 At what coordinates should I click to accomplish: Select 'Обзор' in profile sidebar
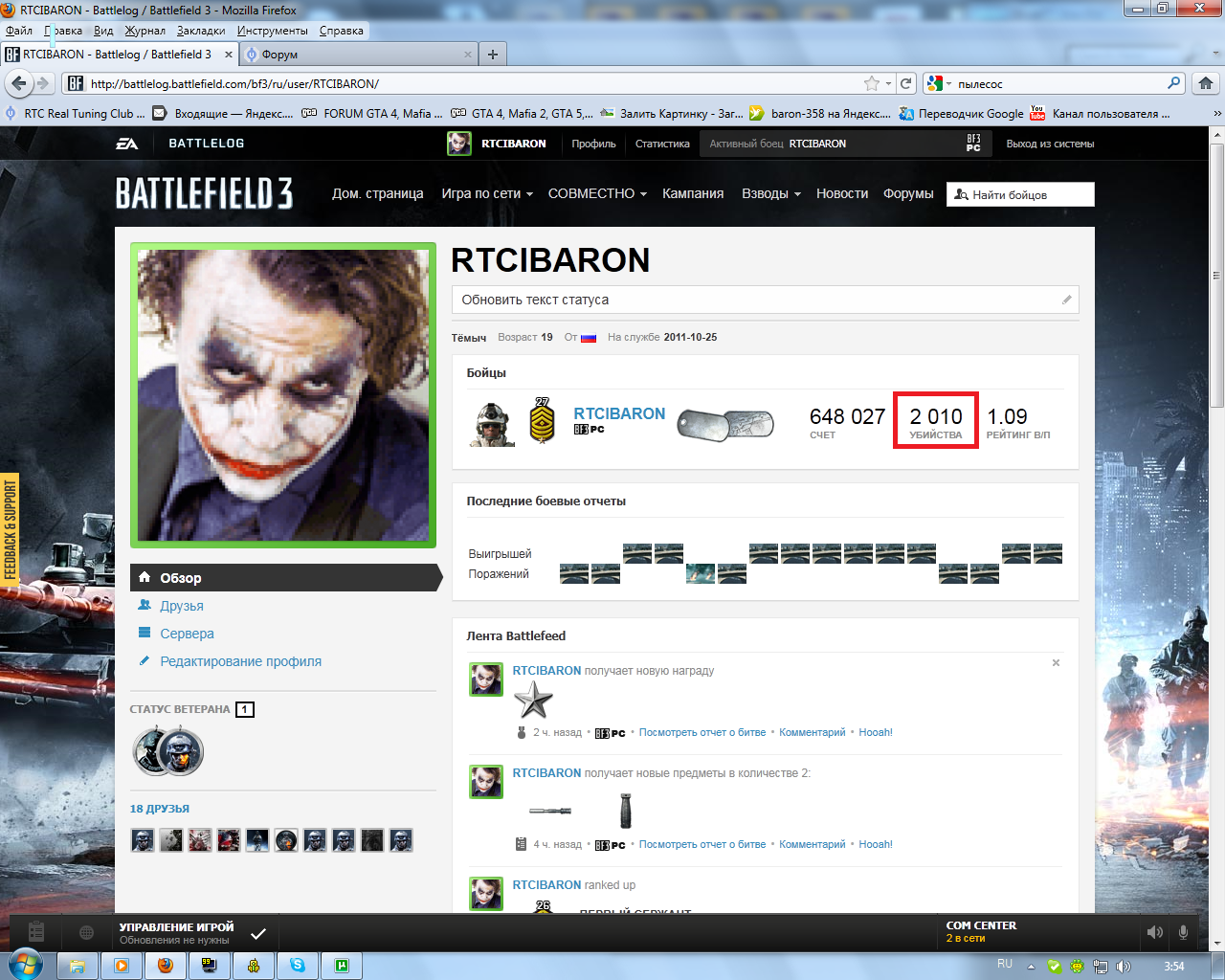pos(285,578)
